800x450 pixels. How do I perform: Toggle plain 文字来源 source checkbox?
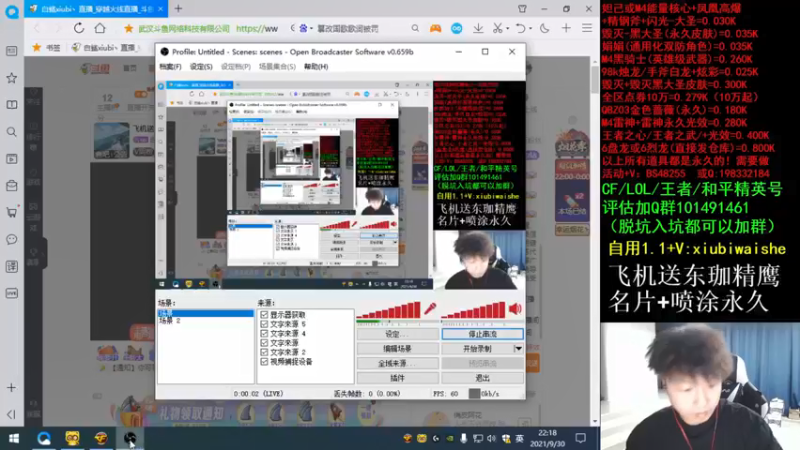pos(264,343)
